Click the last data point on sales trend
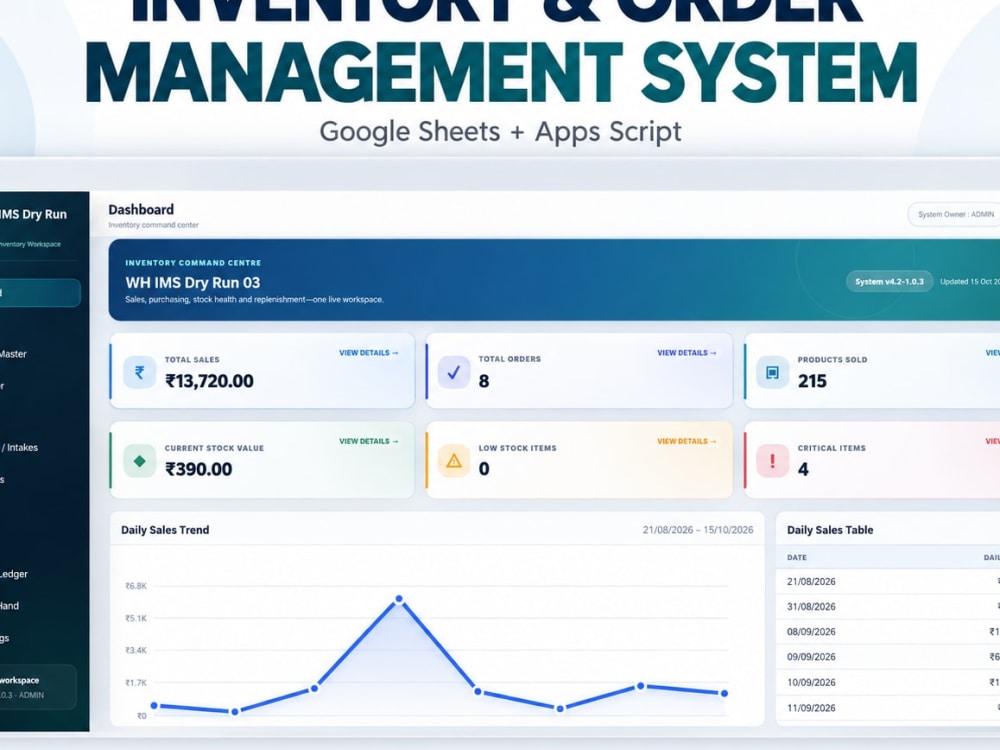Screen dimensions: 1000x750 pyautogui.click(x=724, y=693)
